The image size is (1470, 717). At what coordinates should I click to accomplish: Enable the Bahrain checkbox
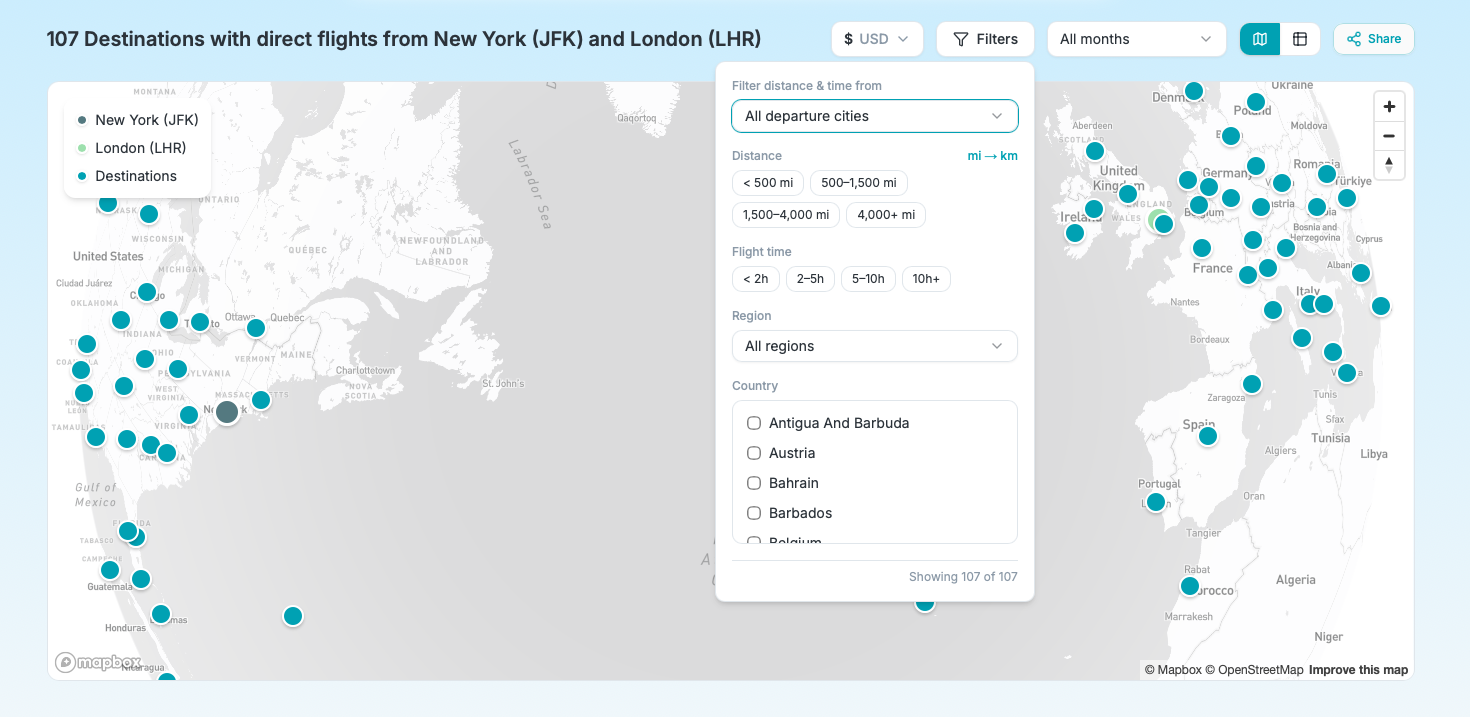pyautogui.click(x=754, y=483)
